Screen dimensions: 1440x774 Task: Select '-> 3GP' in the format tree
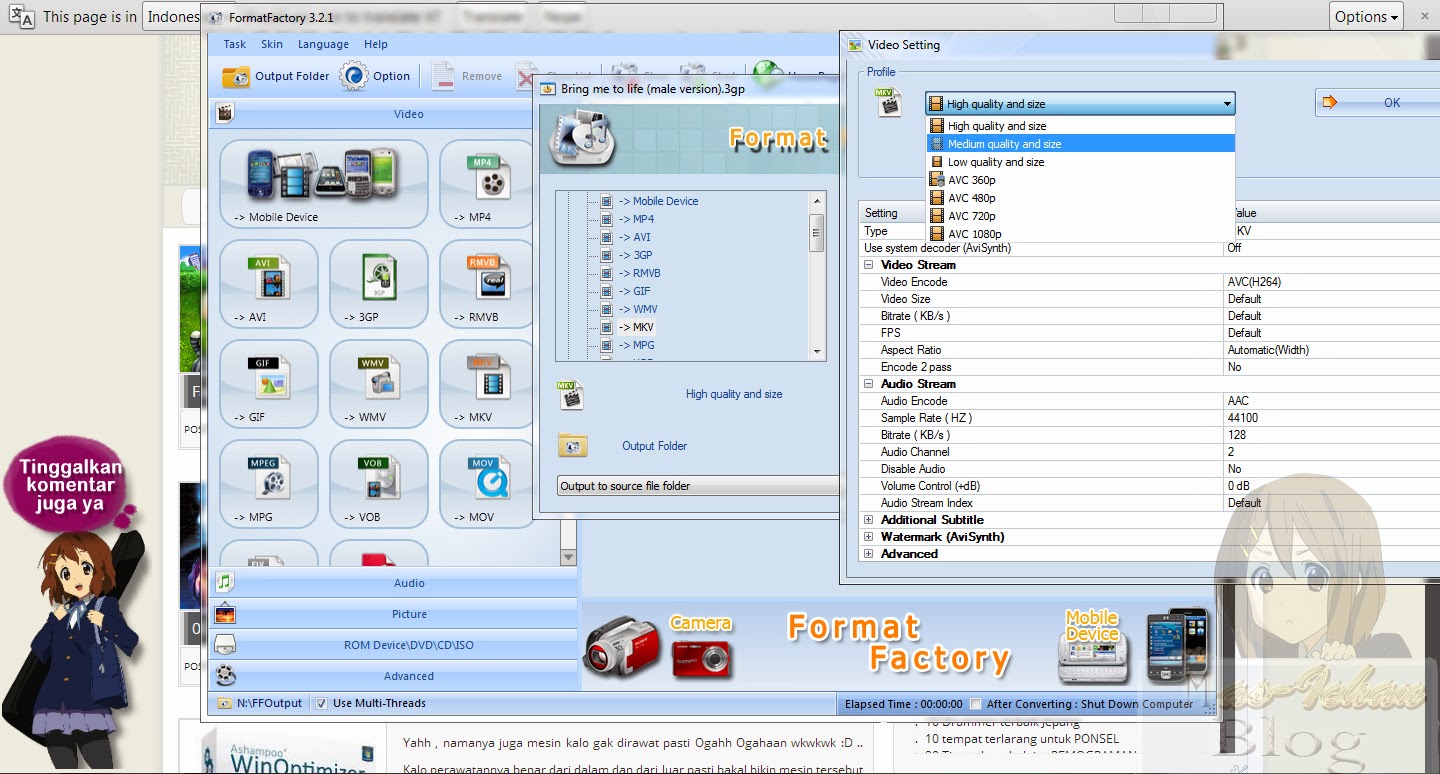click(635, 255)
